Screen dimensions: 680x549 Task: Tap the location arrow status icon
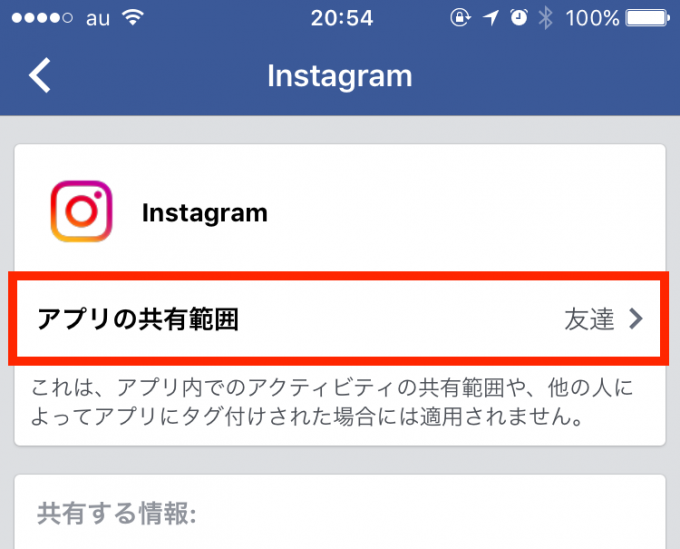click(491, 18)
